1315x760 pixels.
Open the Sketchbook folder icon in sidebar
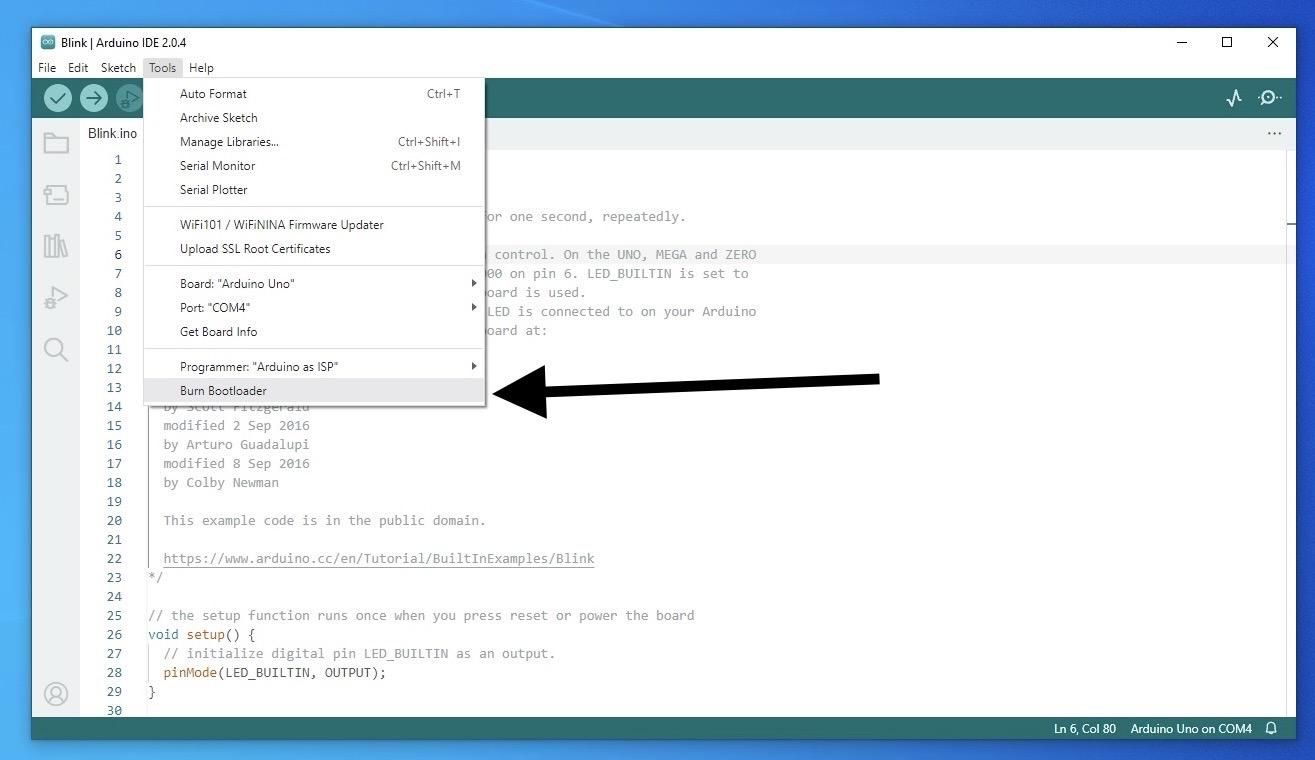56,143
